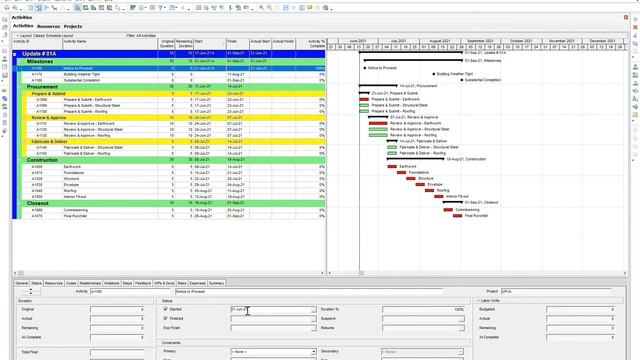Open the Resume date picker button
Viewport: 640px width, 360px height.
click(462, 328)
